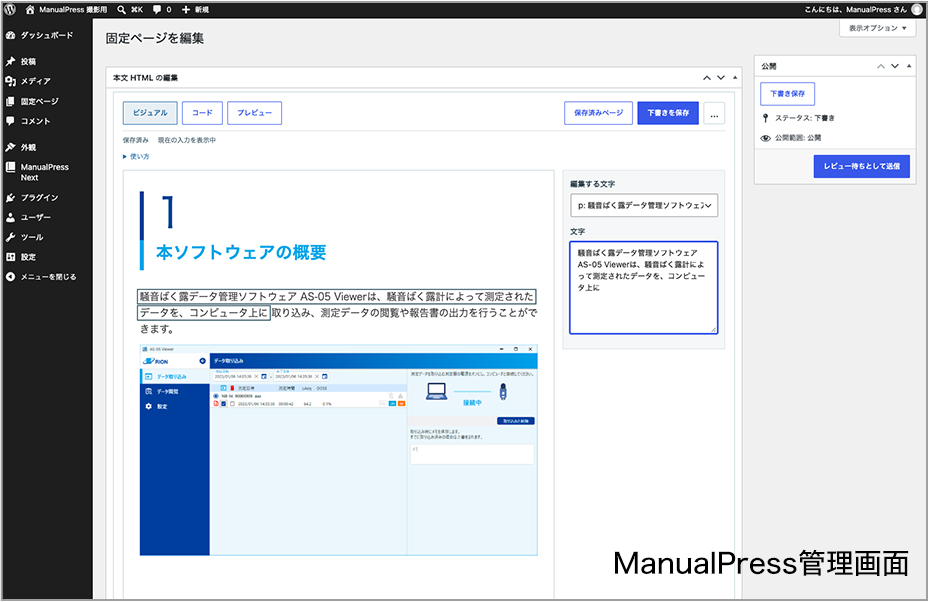Select the highlighted 騒音ばく露データ管理ソフトウェア paragraph
This screenshot has width=928, height=602.
[x=336, y=305]
